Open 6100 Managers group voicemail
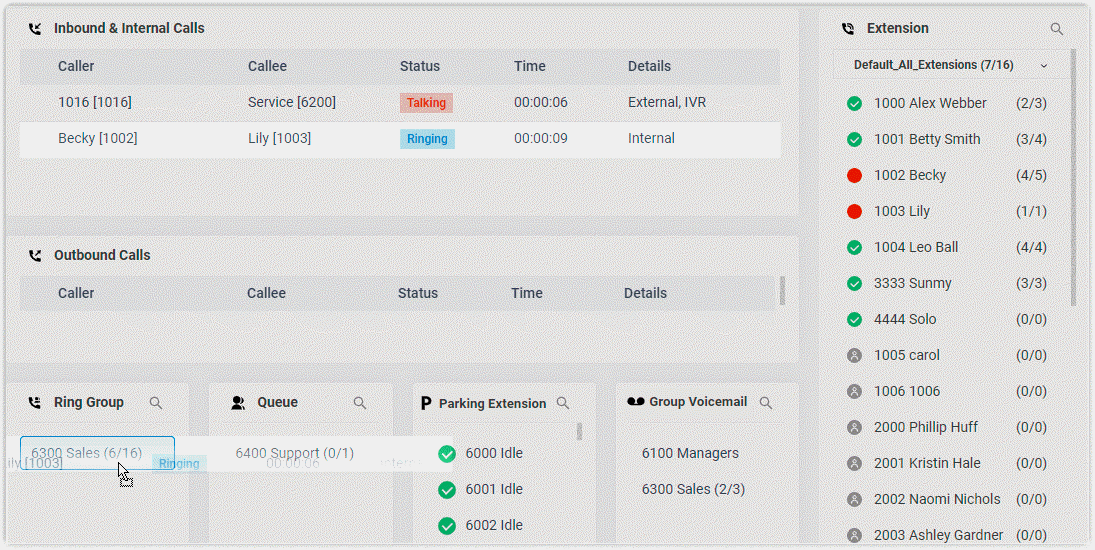Screen dimensions: 1095x550 pyautogui.click(x=690, y=453)
